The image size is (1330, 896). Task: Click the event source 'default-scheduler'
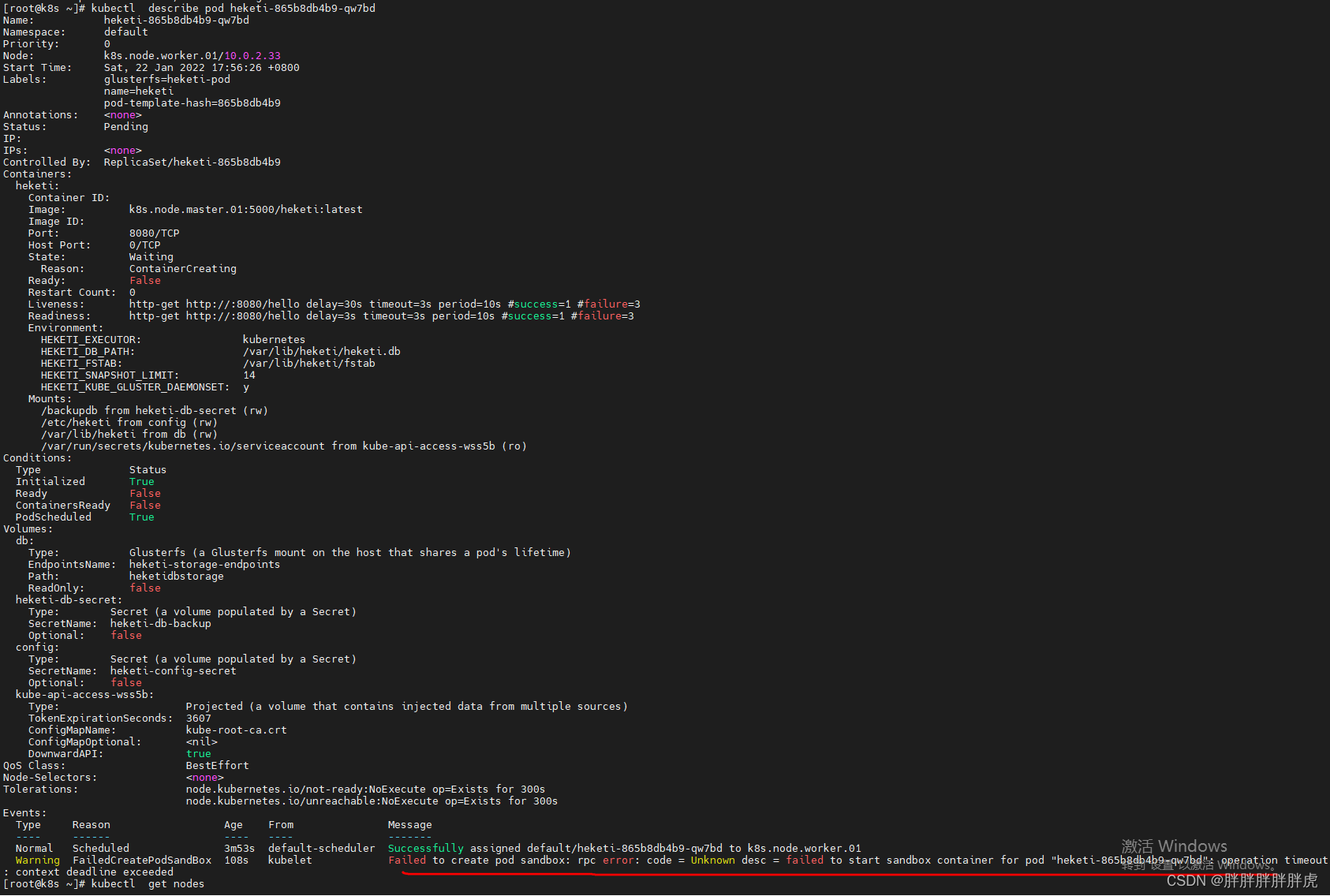322,849
